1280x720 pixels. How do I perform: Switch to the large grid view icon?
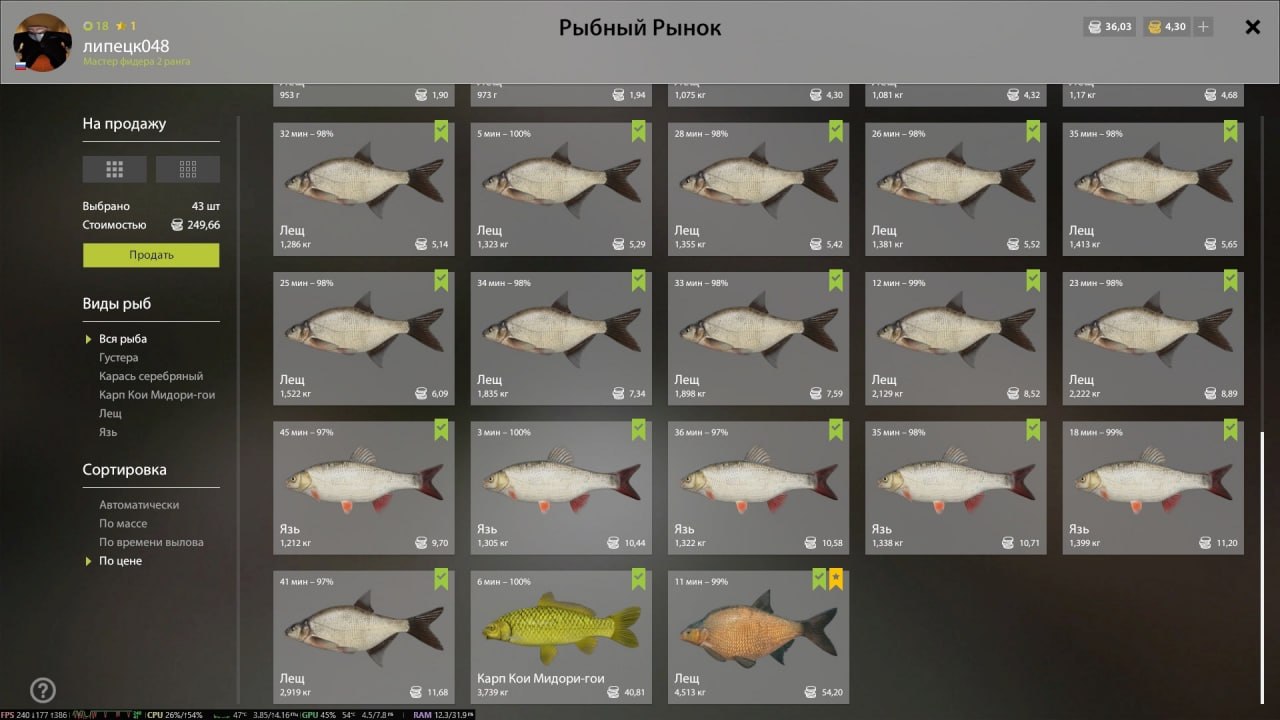click(114, 169)
